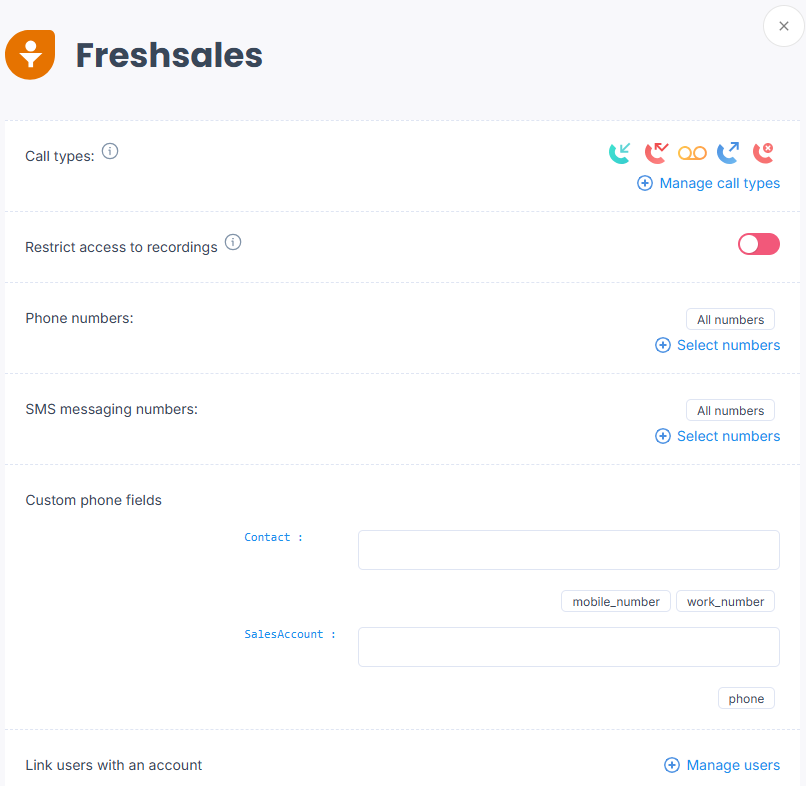This screenshot has height=786, width=806.
Task: Click the missed call type icon
Action: click(x=656, y=153)
